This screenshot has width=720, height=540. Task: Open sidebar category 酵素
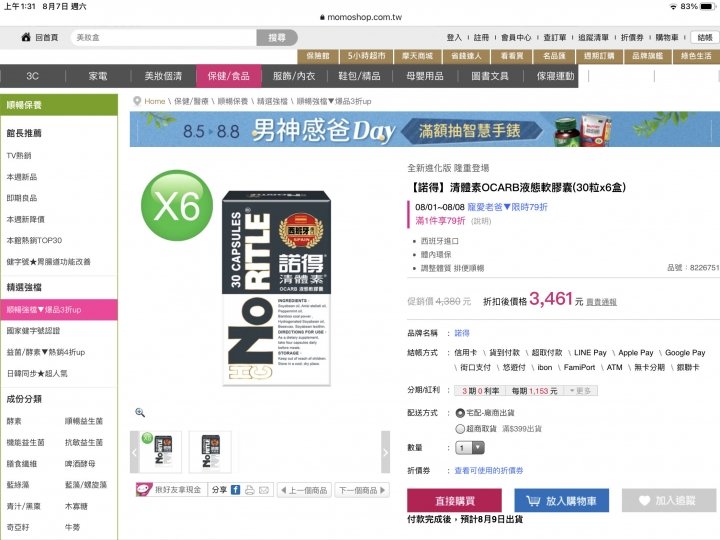pyautogui.click(x=14, y=421)
